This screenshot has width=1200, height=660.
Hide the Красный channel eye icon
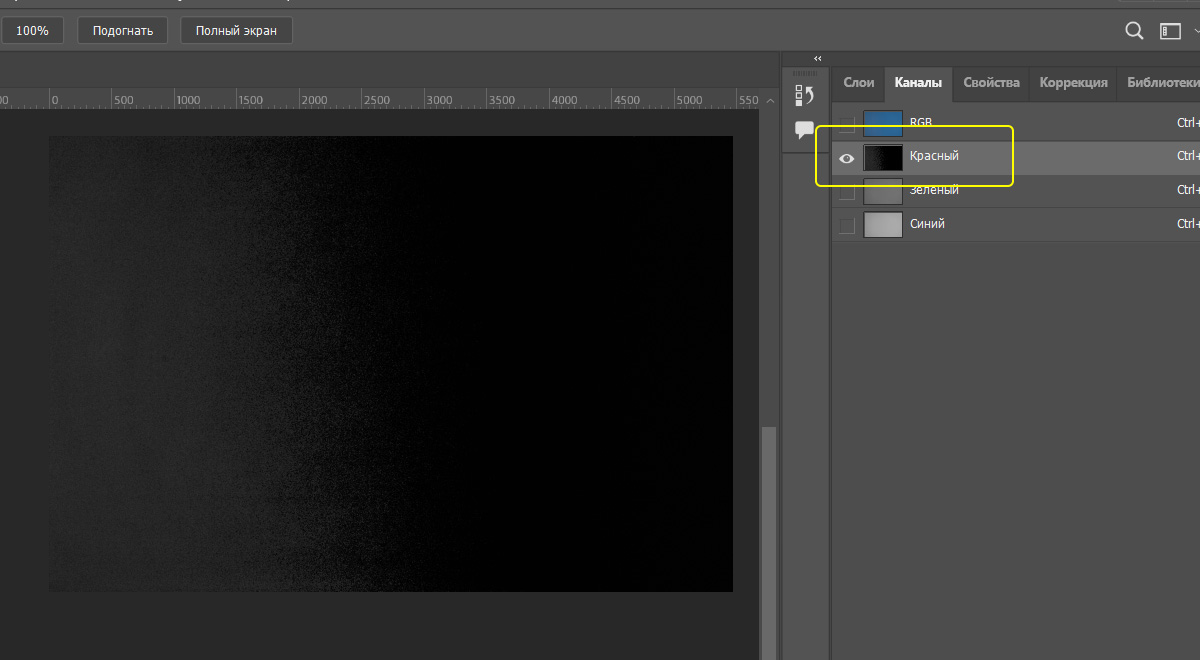click(847, 158)
